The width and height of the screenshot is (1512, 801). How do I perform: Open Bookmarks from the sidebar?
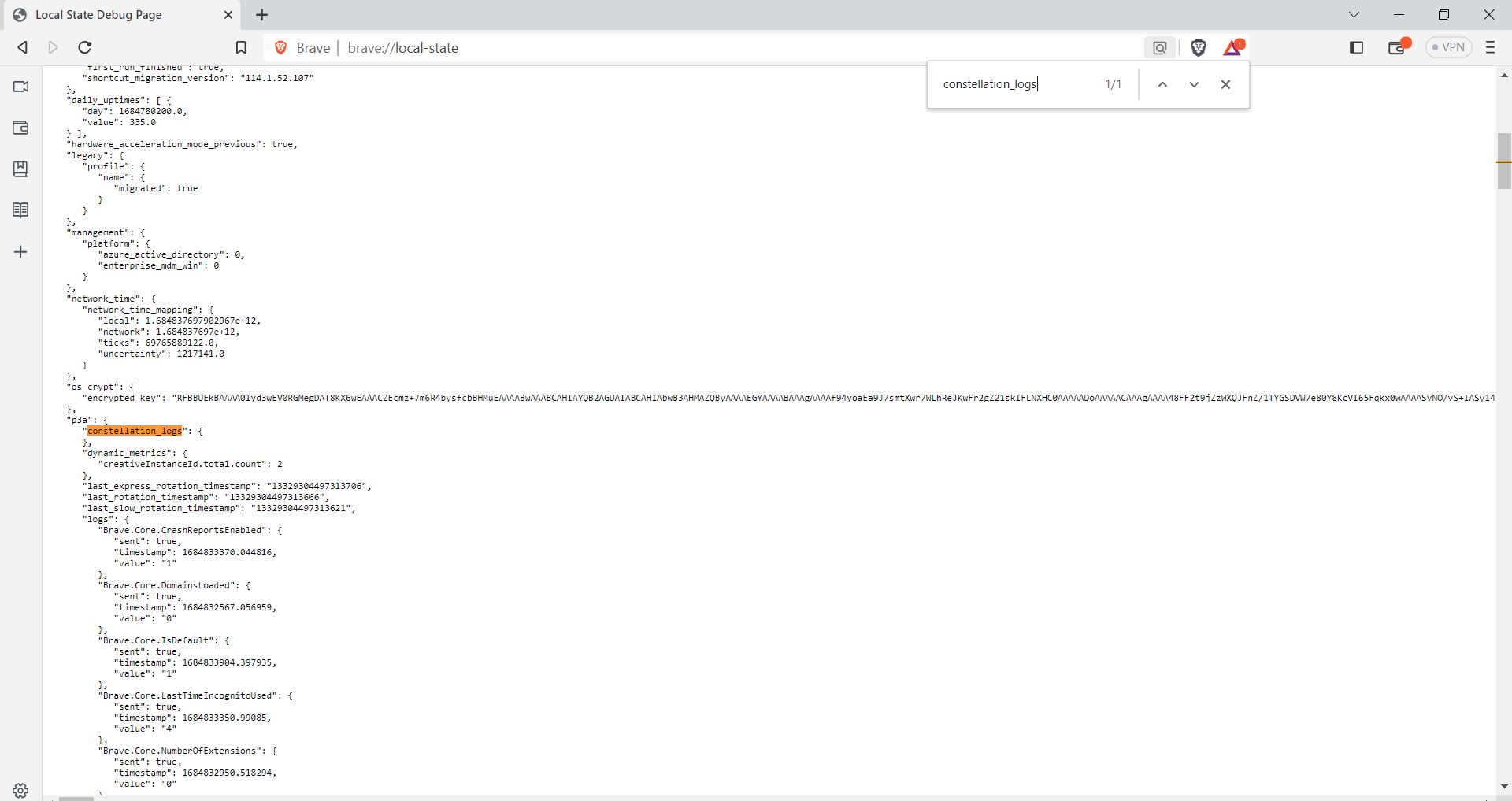tap(20, 169)
